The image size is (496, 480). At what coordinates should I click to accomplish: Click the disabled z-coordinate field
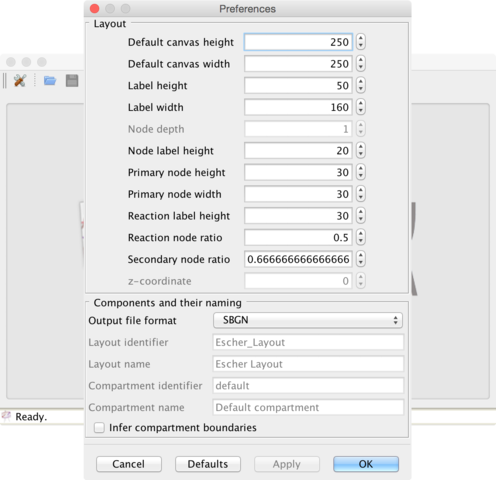[298, 281]
